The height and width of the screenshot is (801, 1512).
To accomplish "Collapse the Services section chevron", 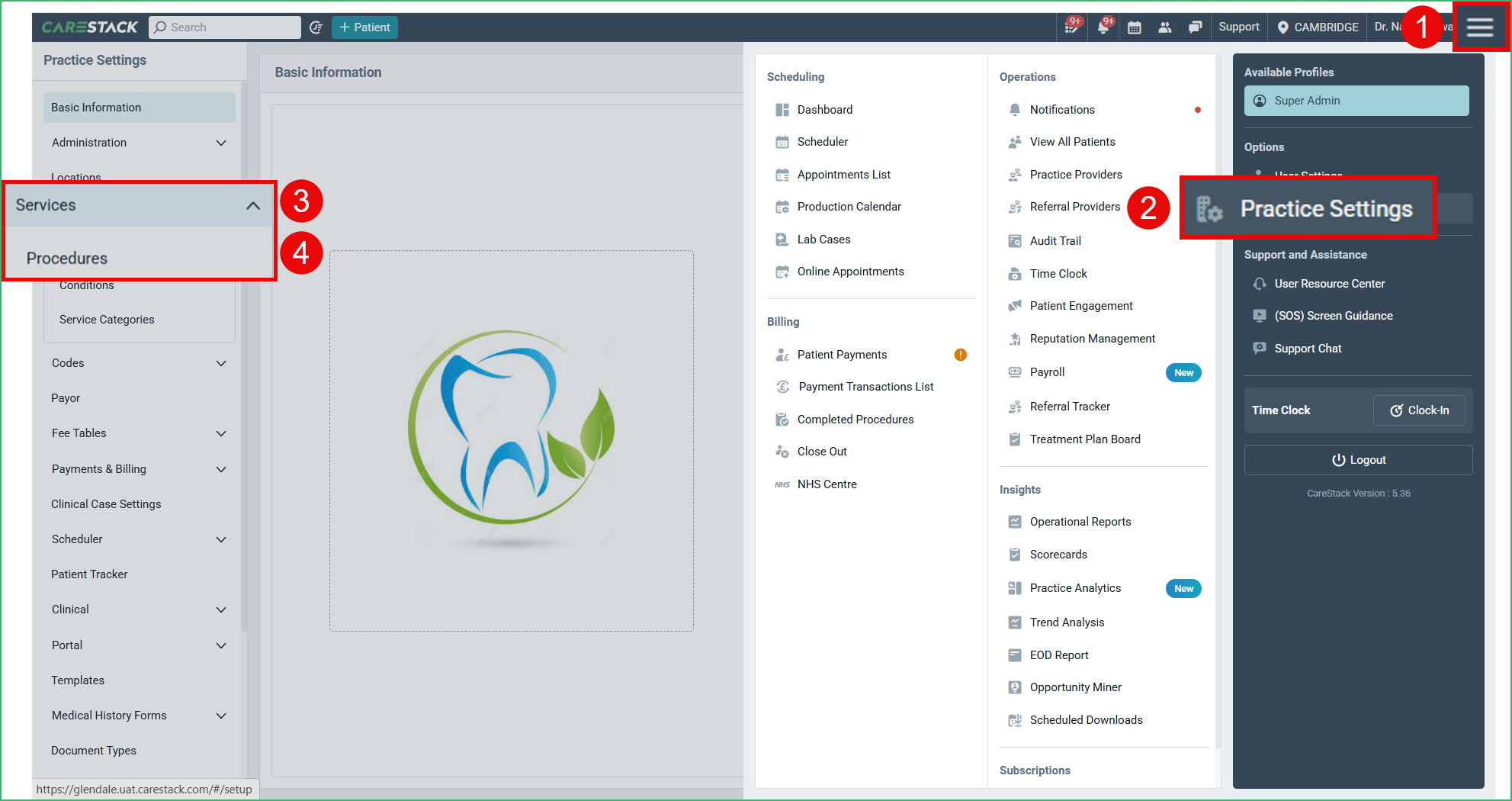I will pyautogui.click(x=253, y=205).
